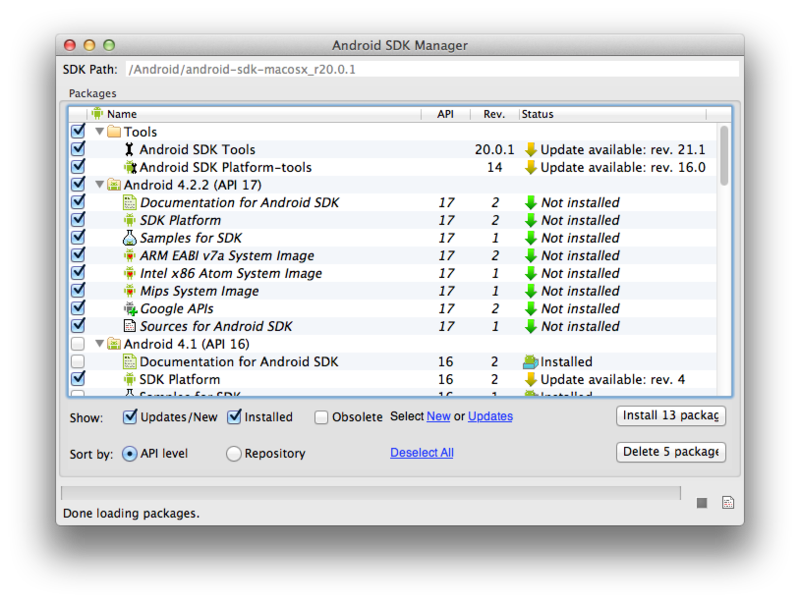Click the Name column header
Image resolution: width=800 pixels, height=603 pixels.
pyautogui.click(x=255, y=114)
